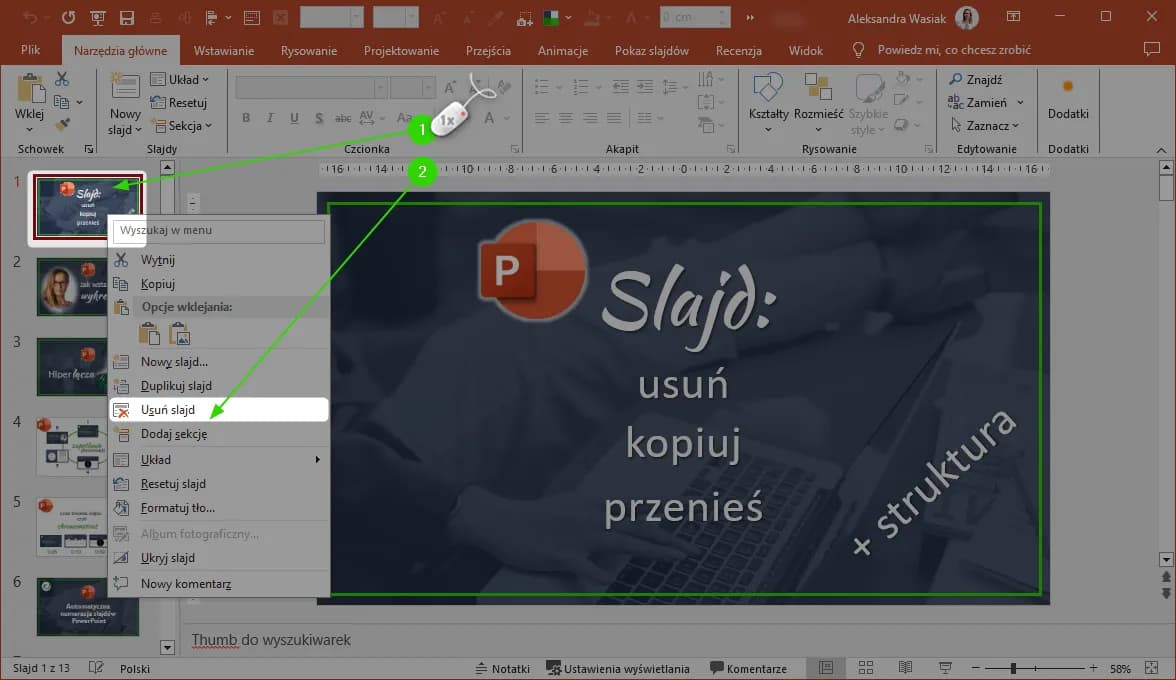Toggle italic formatting in Czcionka group
The image size is (1176, 680).
pos(270,117)
